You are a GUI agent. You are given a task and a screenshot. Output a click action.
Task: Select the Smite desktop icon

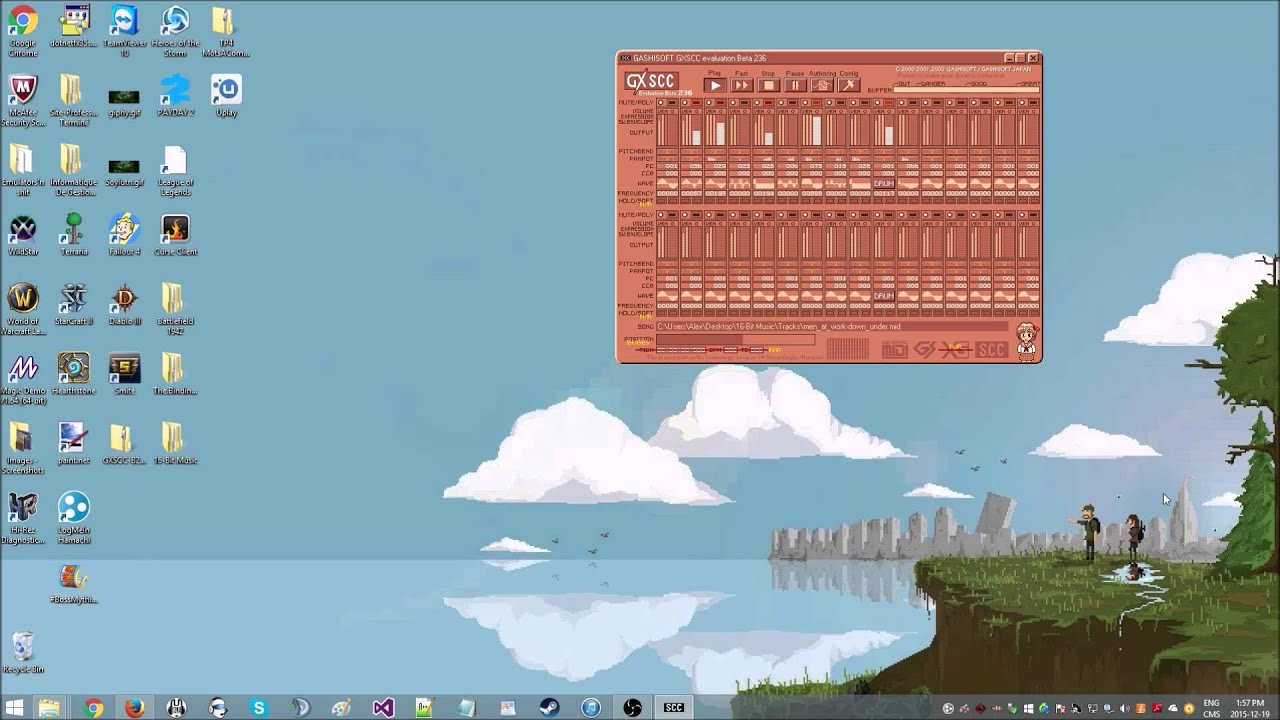pos(124,373)
